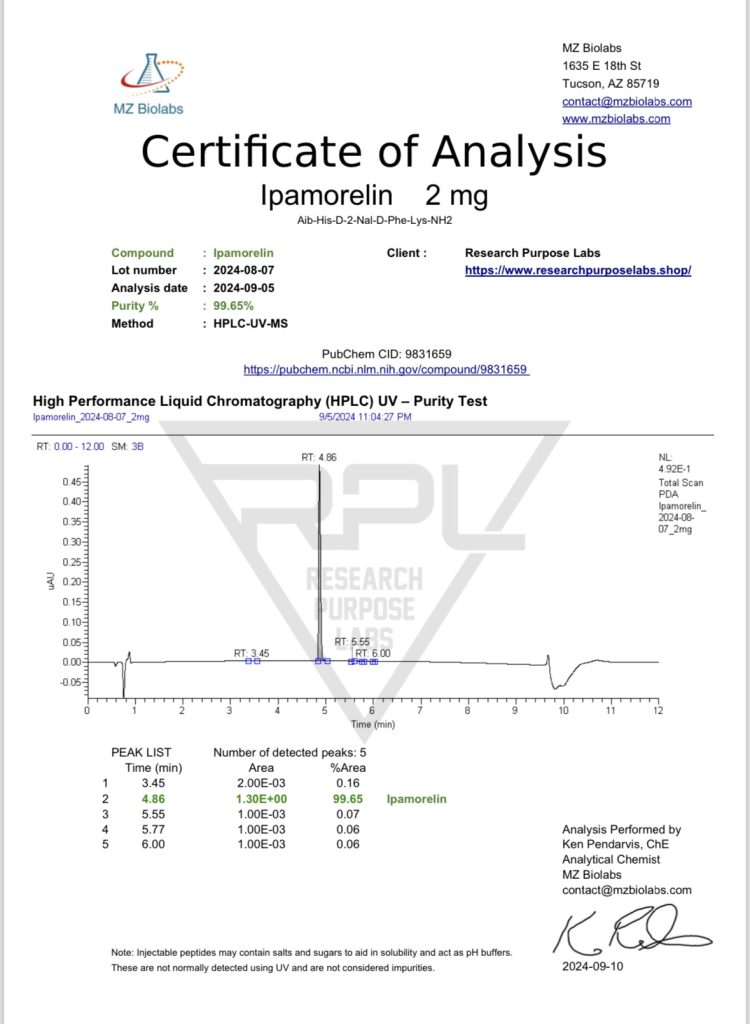Click the Time (min) axis label
This screenshot has width=750, height=1024.
pos(372,724)
